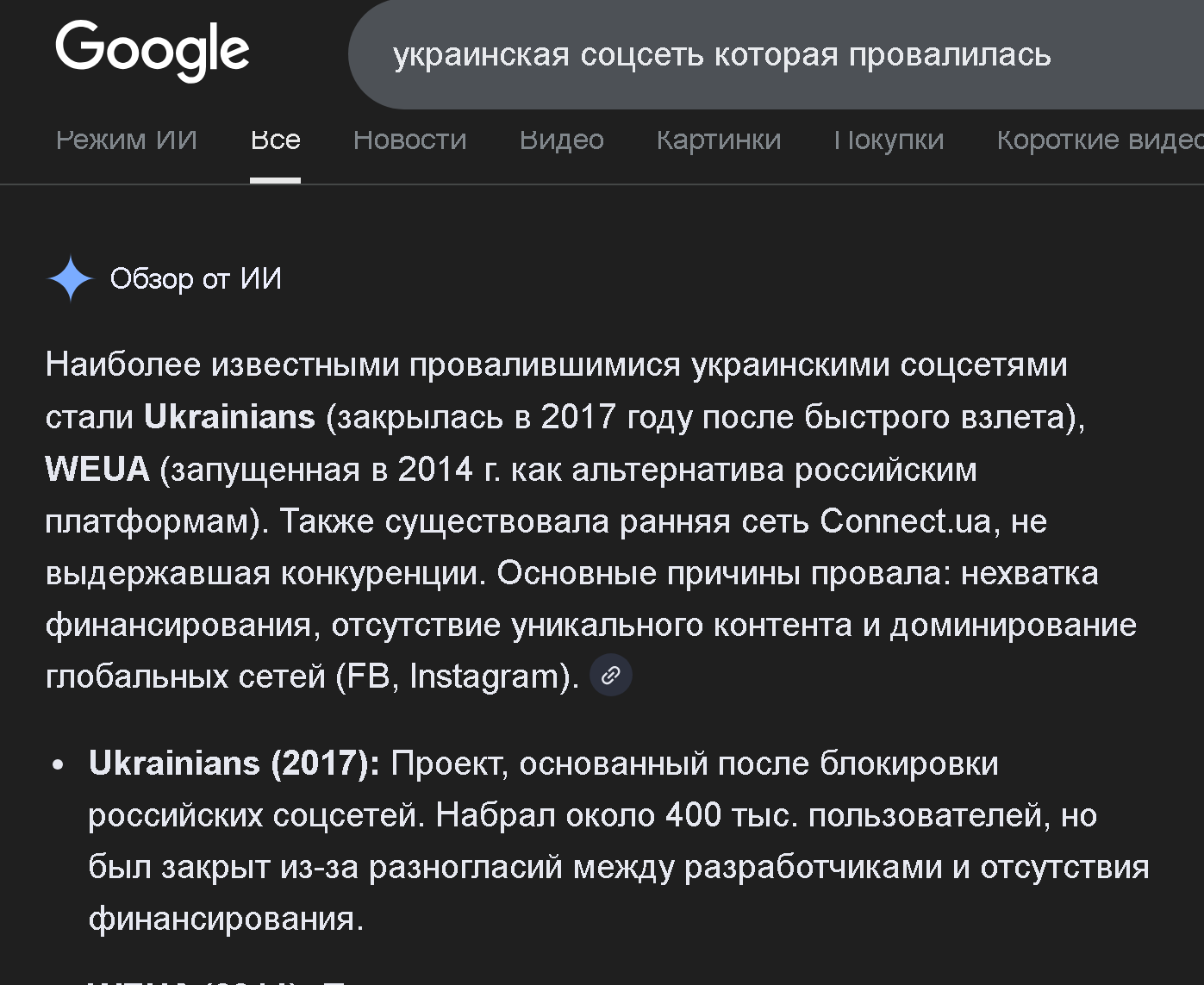Switch to the Короткие видео tab
This screenshot has height=985, width=1204.
point(1099,140)
